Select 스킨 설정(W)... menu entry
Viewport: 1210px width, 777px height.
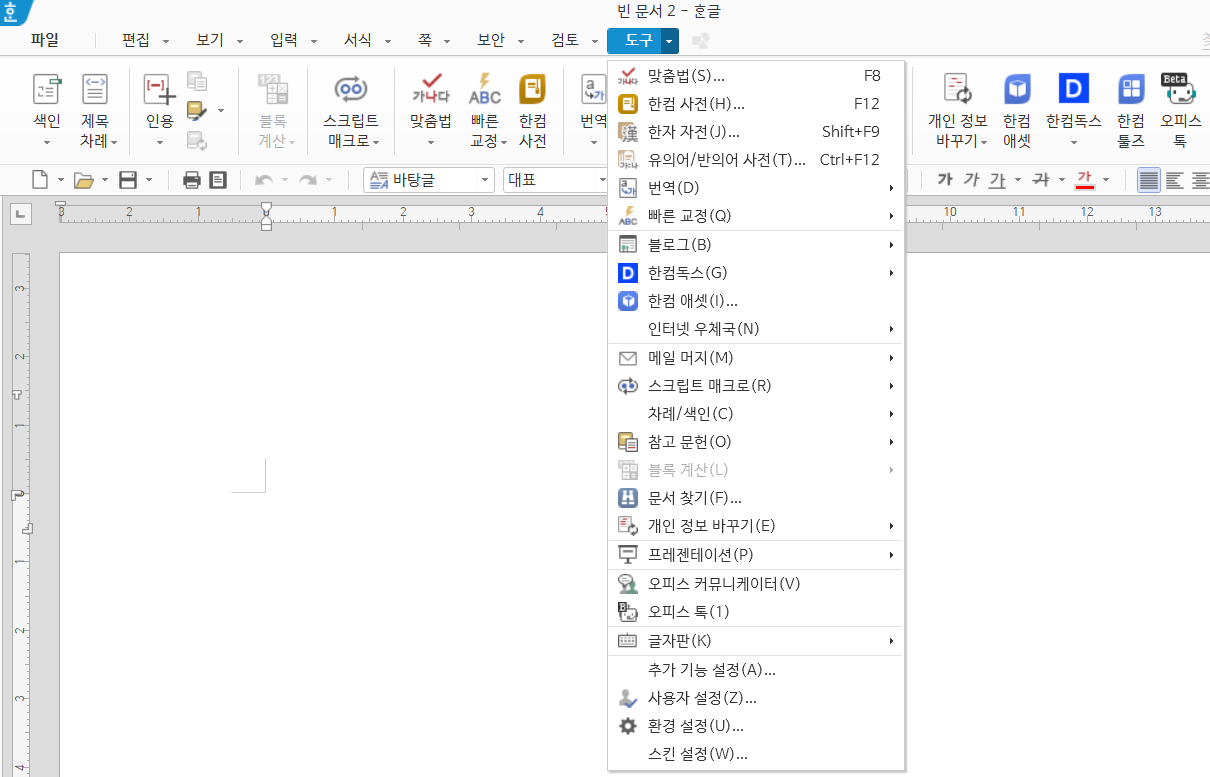756,753
